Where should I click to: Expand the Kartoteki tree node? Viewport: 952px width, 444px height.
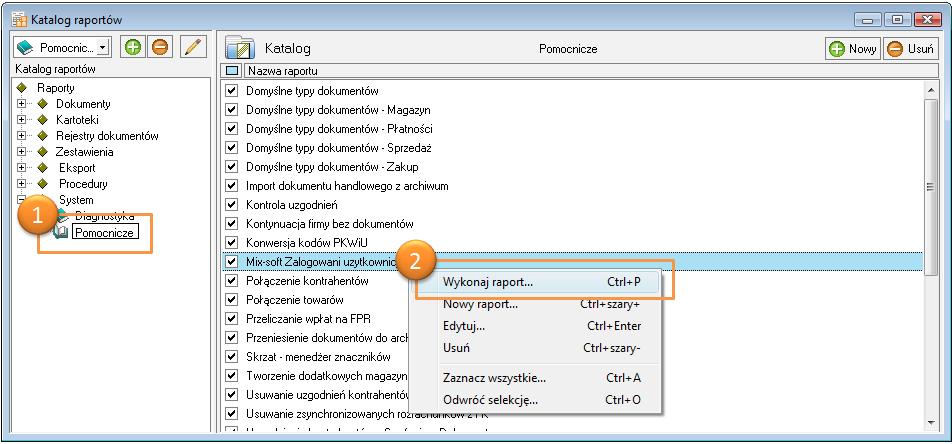click(x=21, y=120)
